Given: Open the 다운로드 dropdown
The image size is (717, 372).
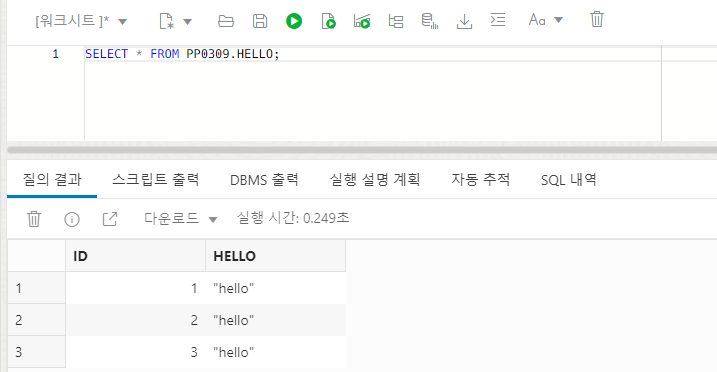Looking at the screenshot, I should click(x=181, y=219).
